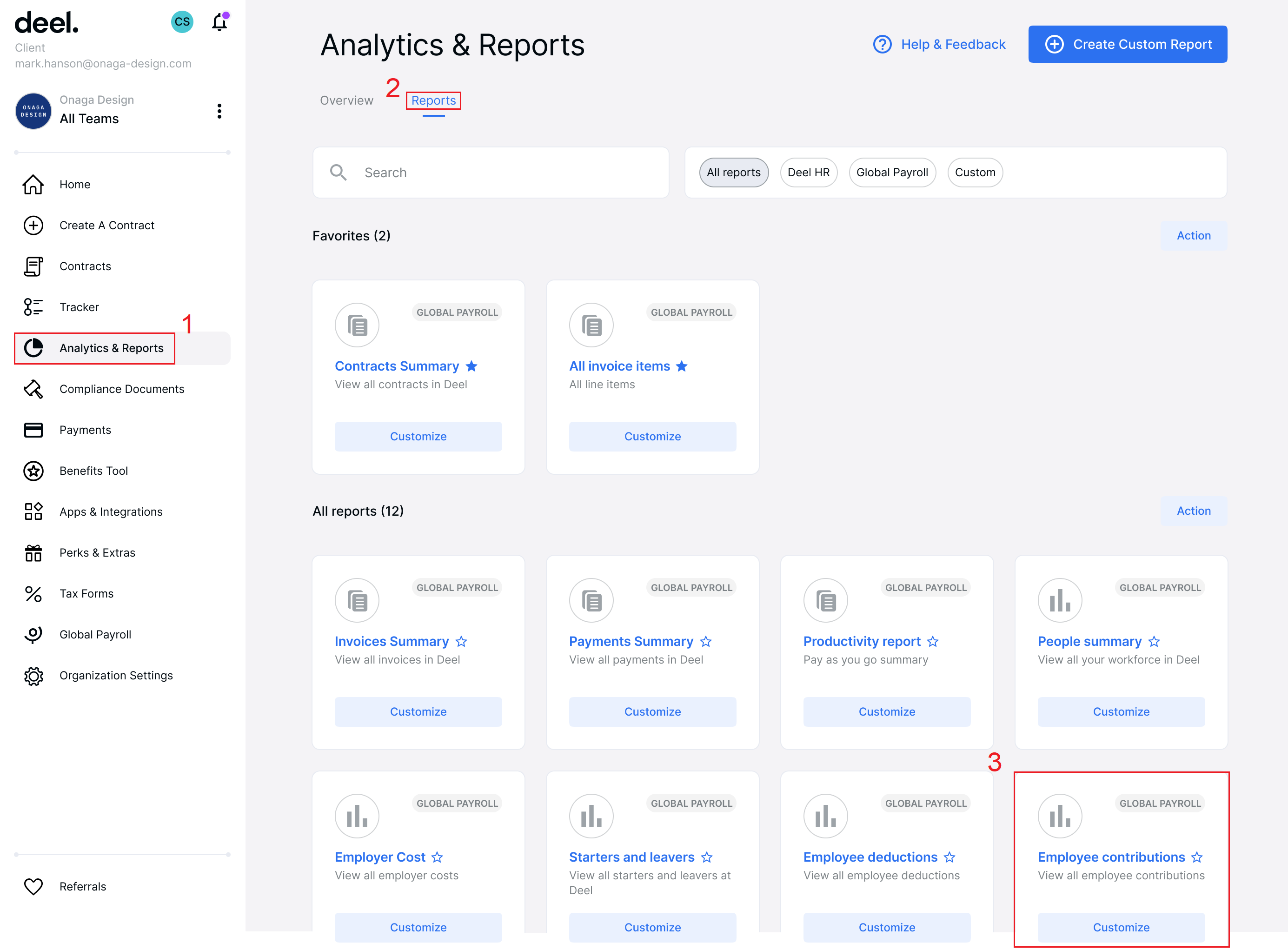Open Contracts icon in sidebar
Viewport: 1288px width, 950px height.
tap(33, 266)
